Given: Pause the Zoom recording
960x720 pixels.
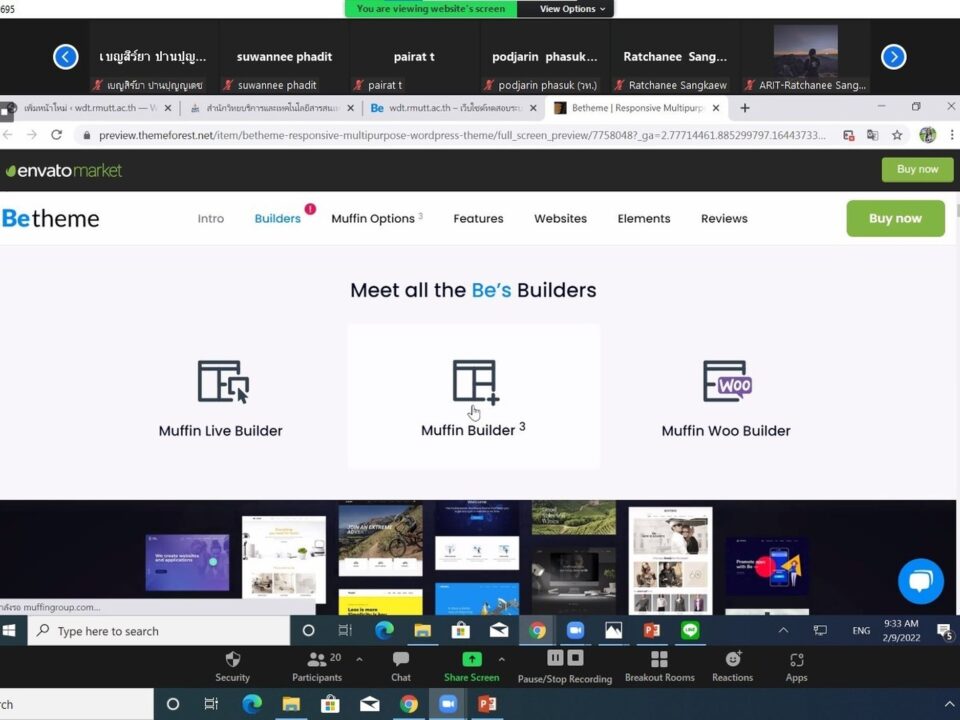Looking at the screenshot, I should pyautogui.click(x=555, y=658).
